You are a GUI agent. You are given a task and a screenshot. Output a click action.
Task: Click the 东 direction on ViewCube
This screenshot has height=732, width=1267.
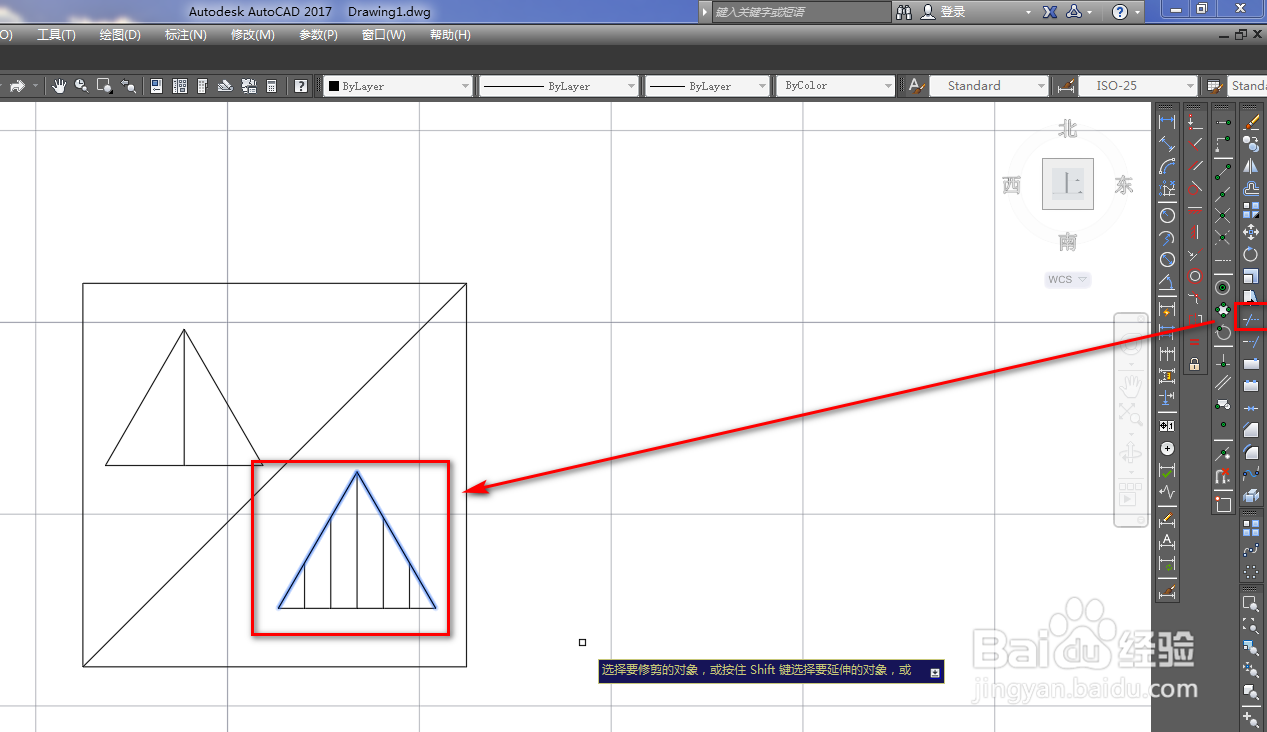1125,185
